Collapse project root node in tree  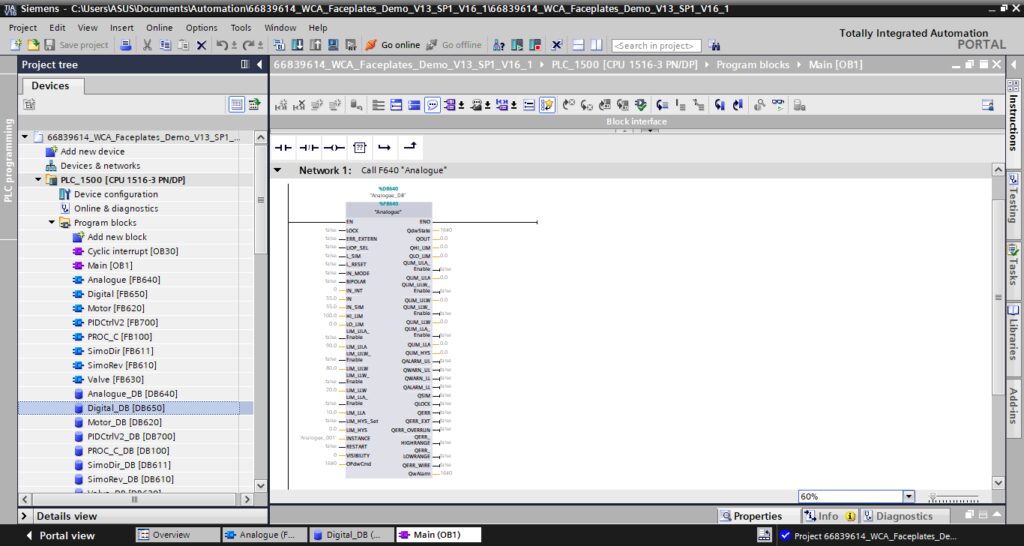tap(25, 137)
